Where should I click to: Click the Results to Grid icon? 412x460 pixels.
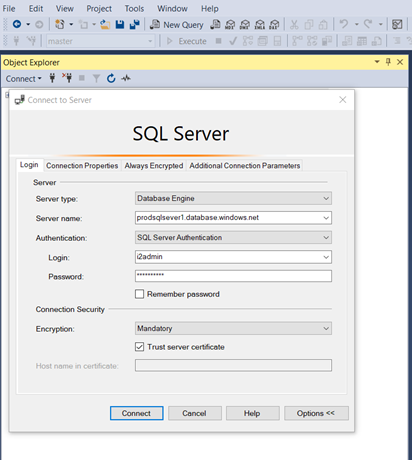point(362,41)
